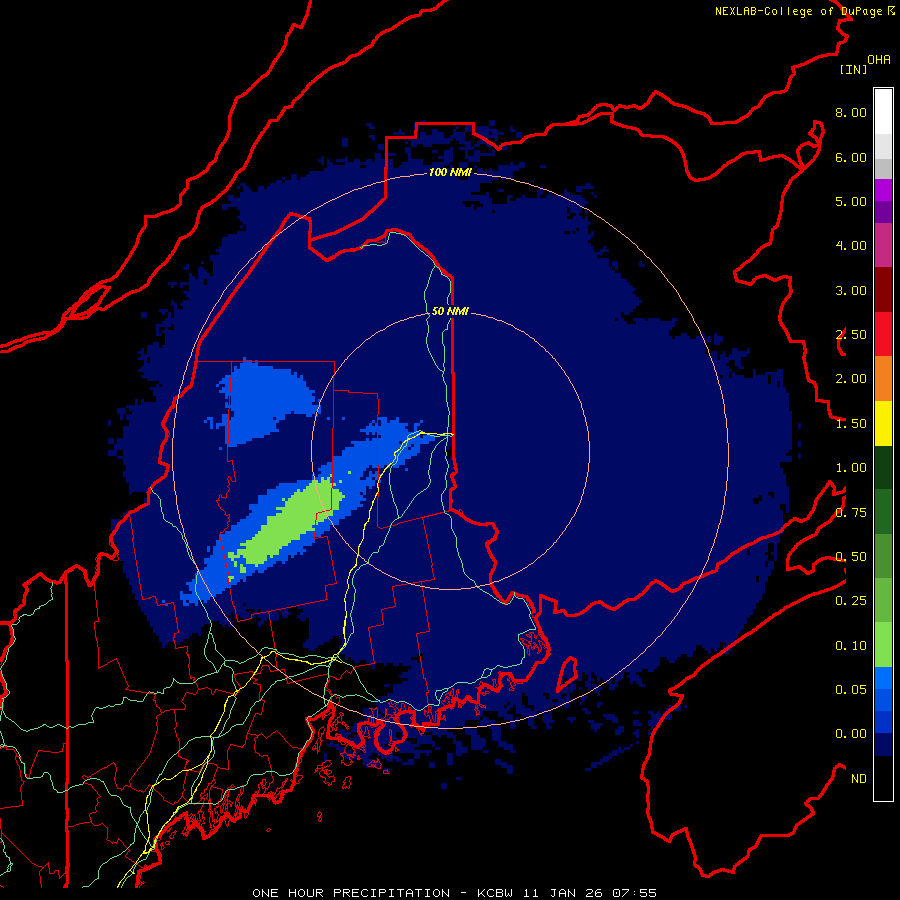900x900 pixels.
Task: Click the [IN] units label
Action: coord(853,69)
